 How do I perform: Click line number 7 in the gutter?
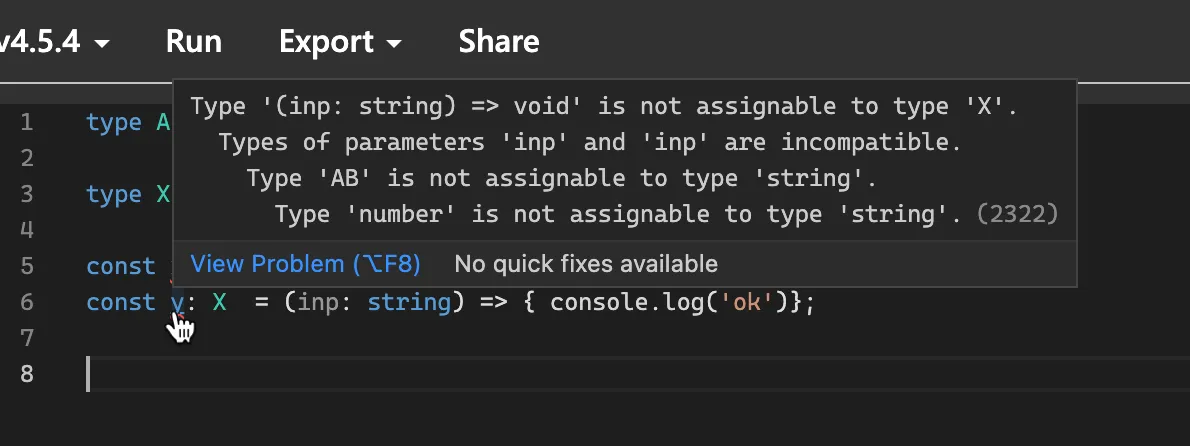[x=26, y=338]
